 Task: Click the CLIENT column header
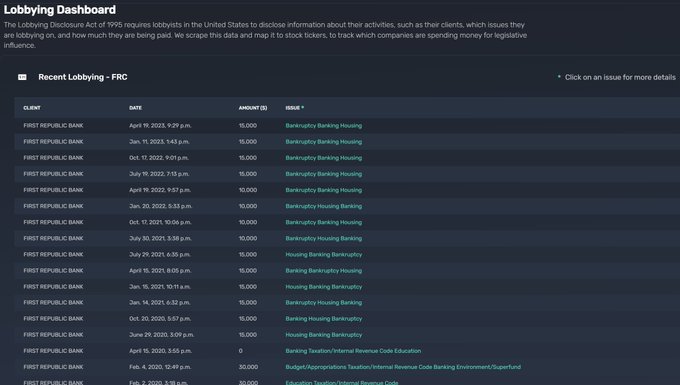[x=32, y=108]
